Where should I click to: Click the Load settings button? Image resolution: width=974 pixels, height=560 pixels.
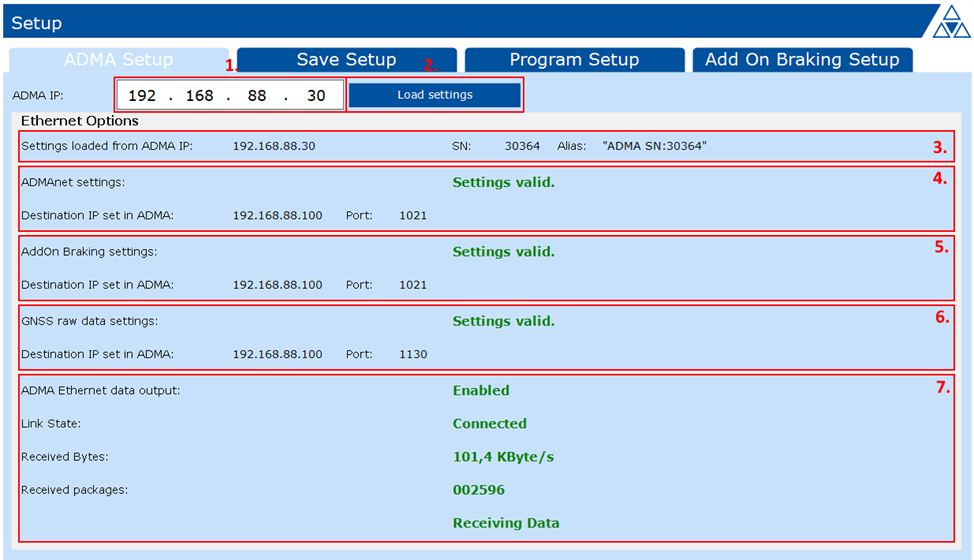tap(435, 95)
